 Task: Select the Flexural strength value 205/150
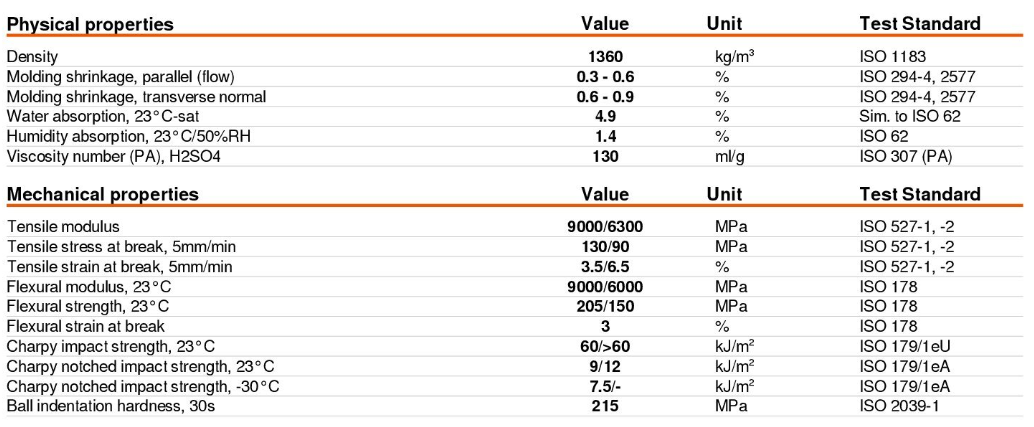[605, 306]
